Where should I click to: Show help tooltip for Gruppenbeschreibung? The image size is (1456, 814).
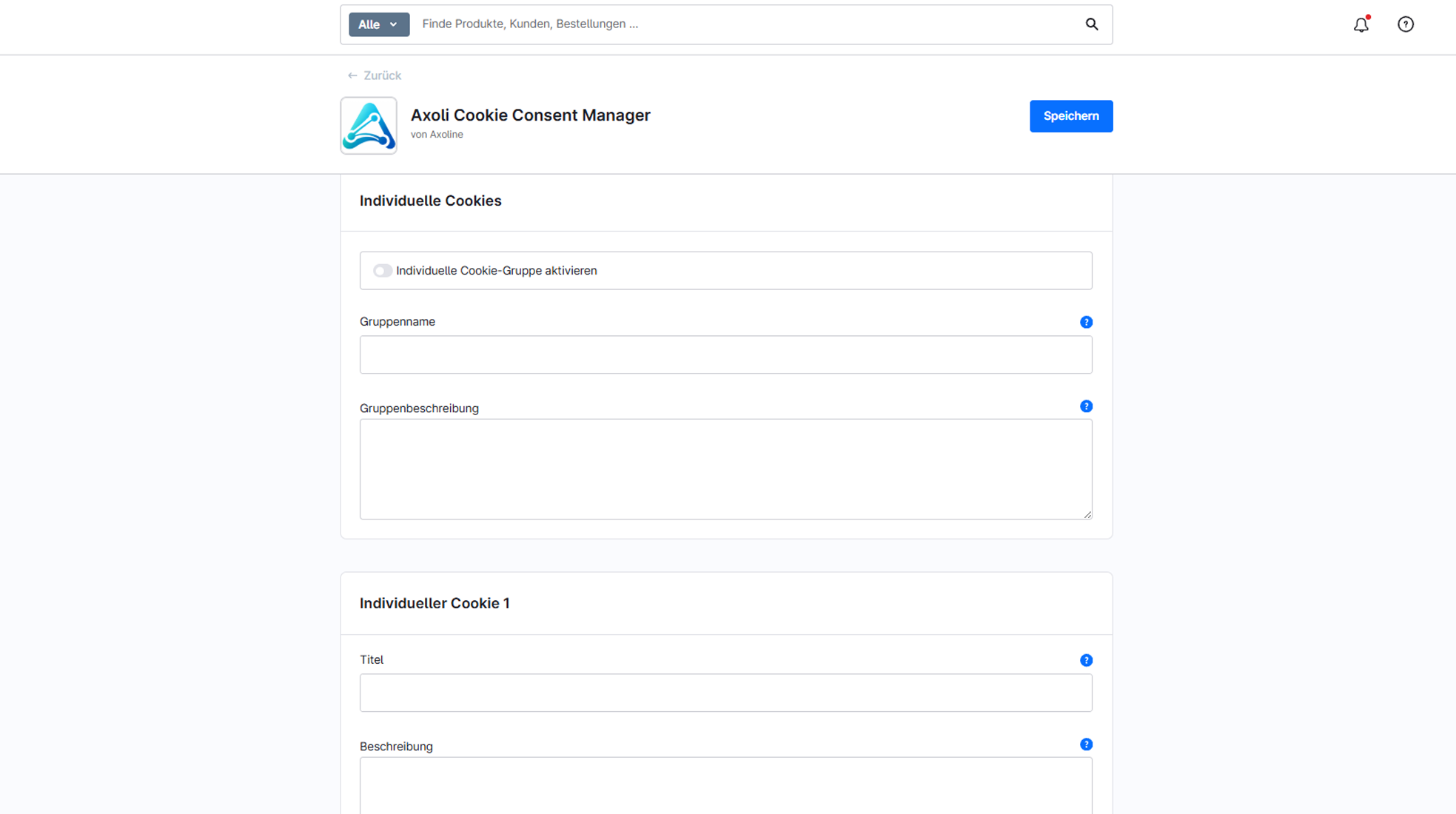tap(1086, 406)
